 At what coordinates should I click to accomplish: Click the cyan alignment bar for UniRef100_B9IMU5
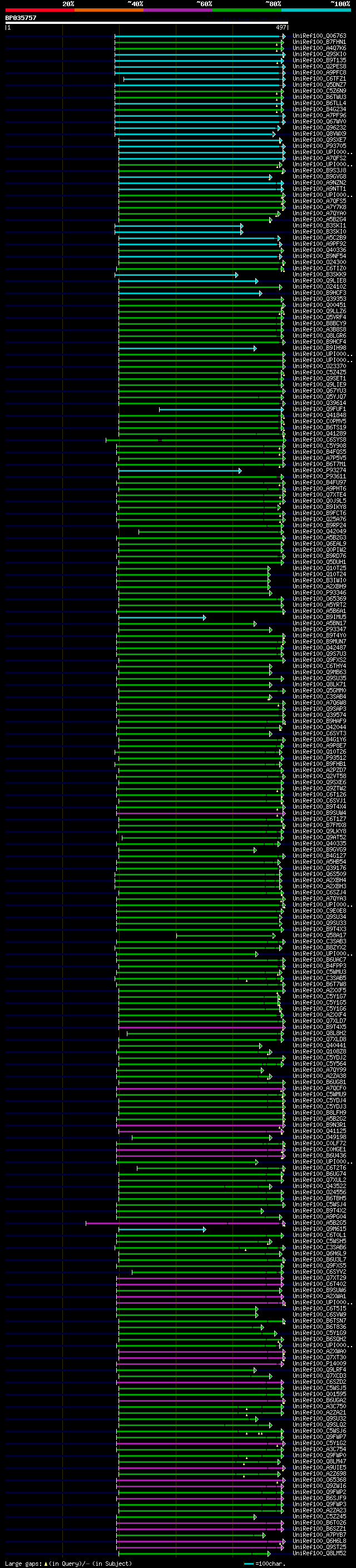[162, 618]
